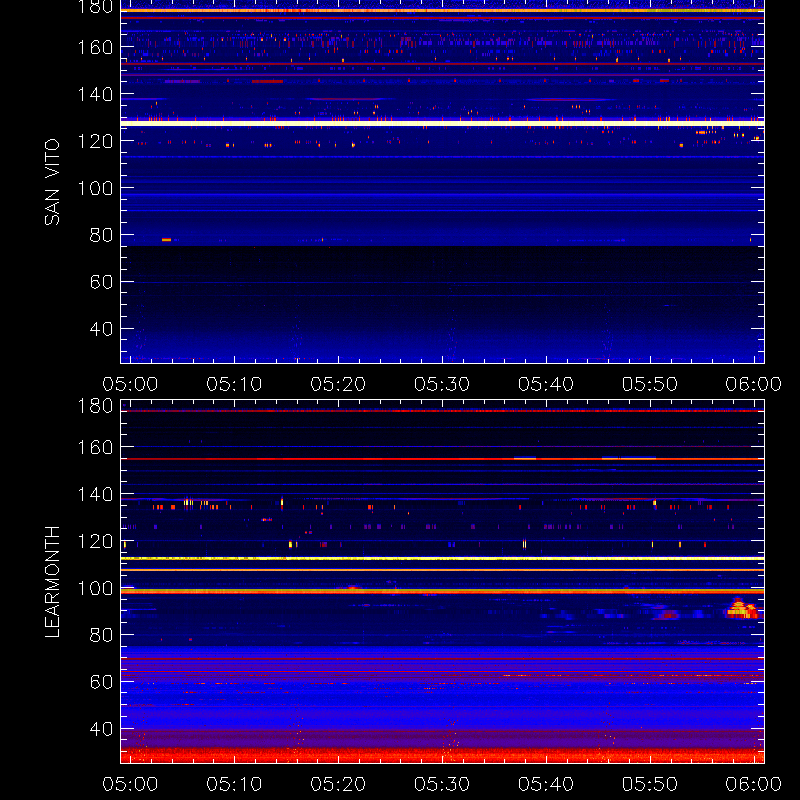Screen dimensions: 800x800
Task: Click the 05:00 time label below San Vito plot
Action: point(130,384)
